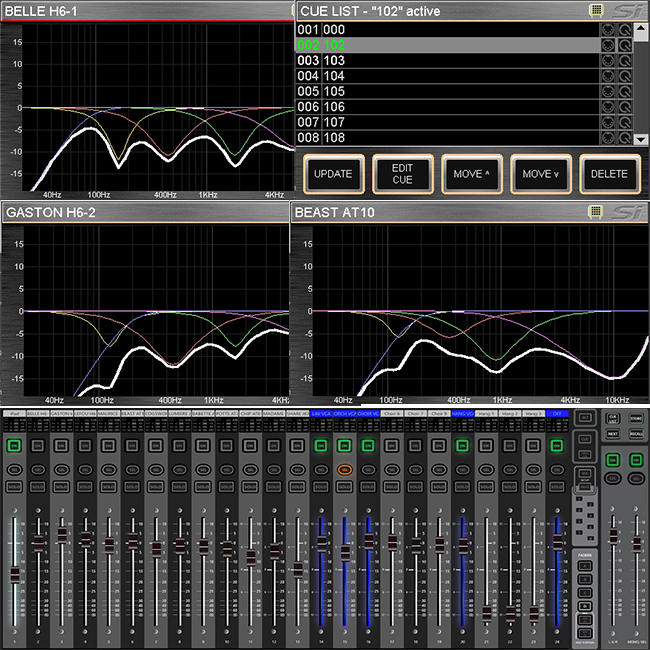Toggle ON for the Choir 6 channel
Image resolution: width=650 pixels, height=650 pixels.
pyautogui.click(x=392, y=446)
